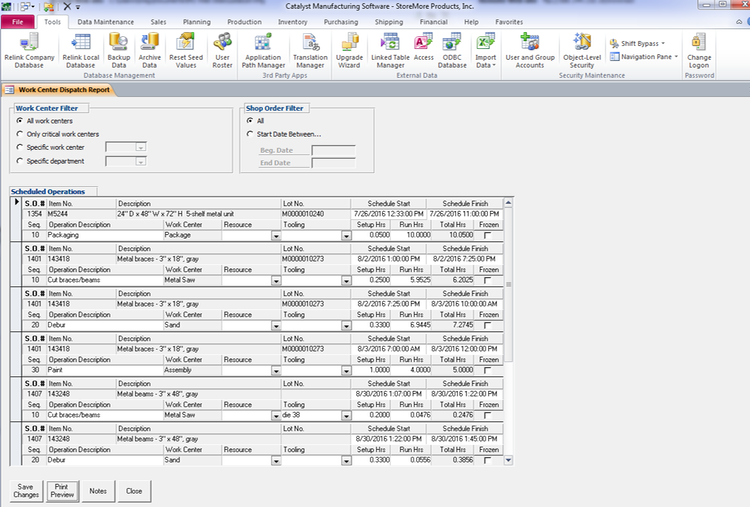The image size is (750, 507).
Task: Switch to the Purchasing tab
Action: (341, 22)
